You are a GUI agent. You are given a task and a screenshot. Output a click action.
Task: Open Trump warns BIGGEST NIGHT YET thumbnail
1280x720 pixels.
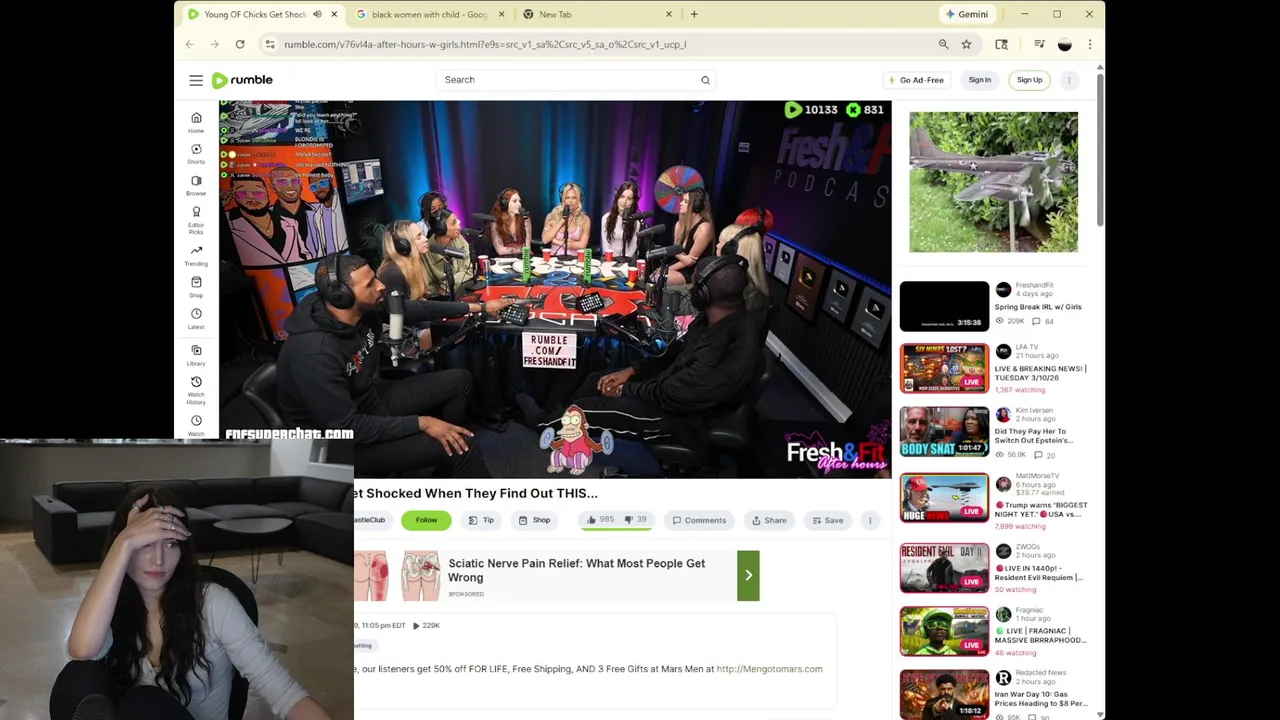pos(944,498)
